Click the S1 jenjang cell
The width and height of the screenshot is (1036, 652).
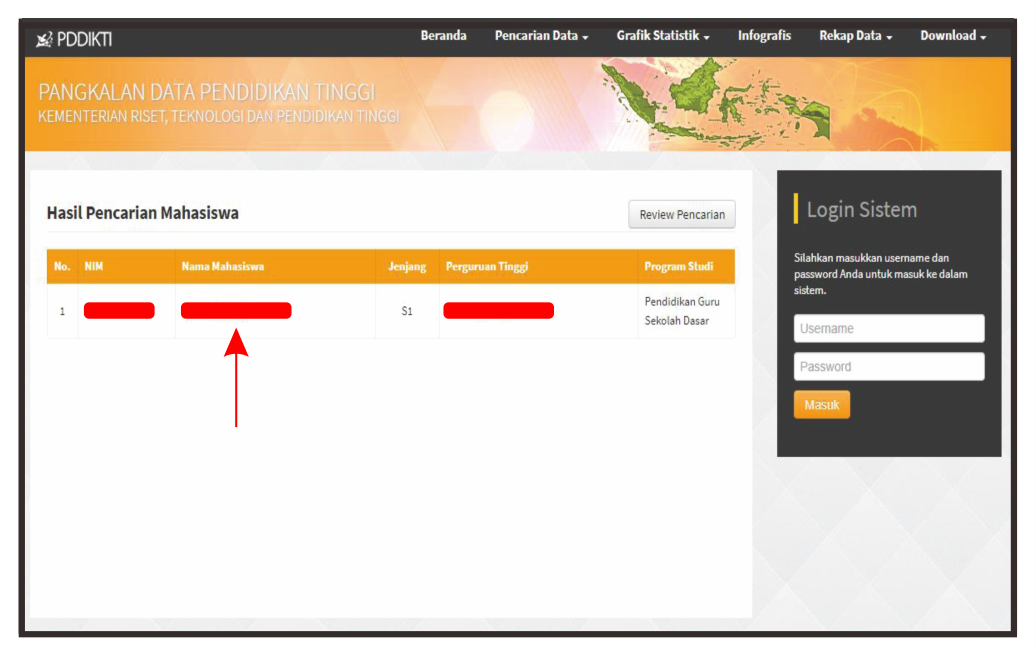click(x=407, y=311)
